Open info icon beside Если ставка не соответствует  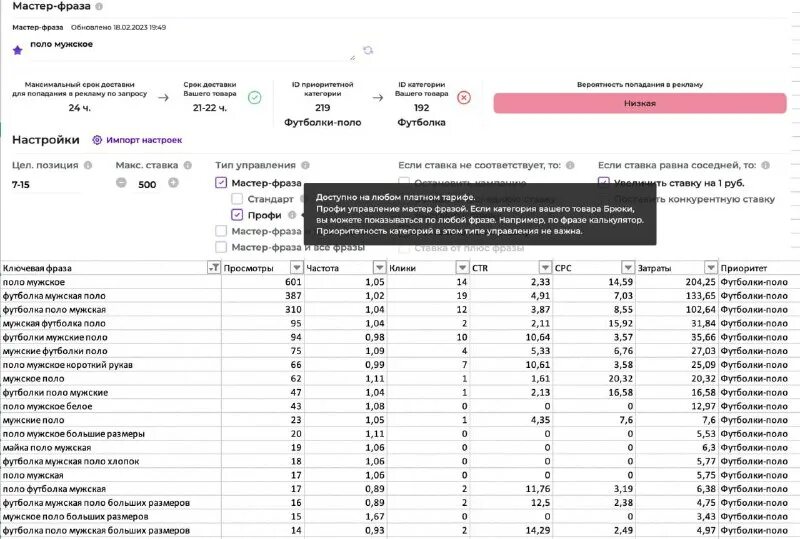[x=570, y=165]
